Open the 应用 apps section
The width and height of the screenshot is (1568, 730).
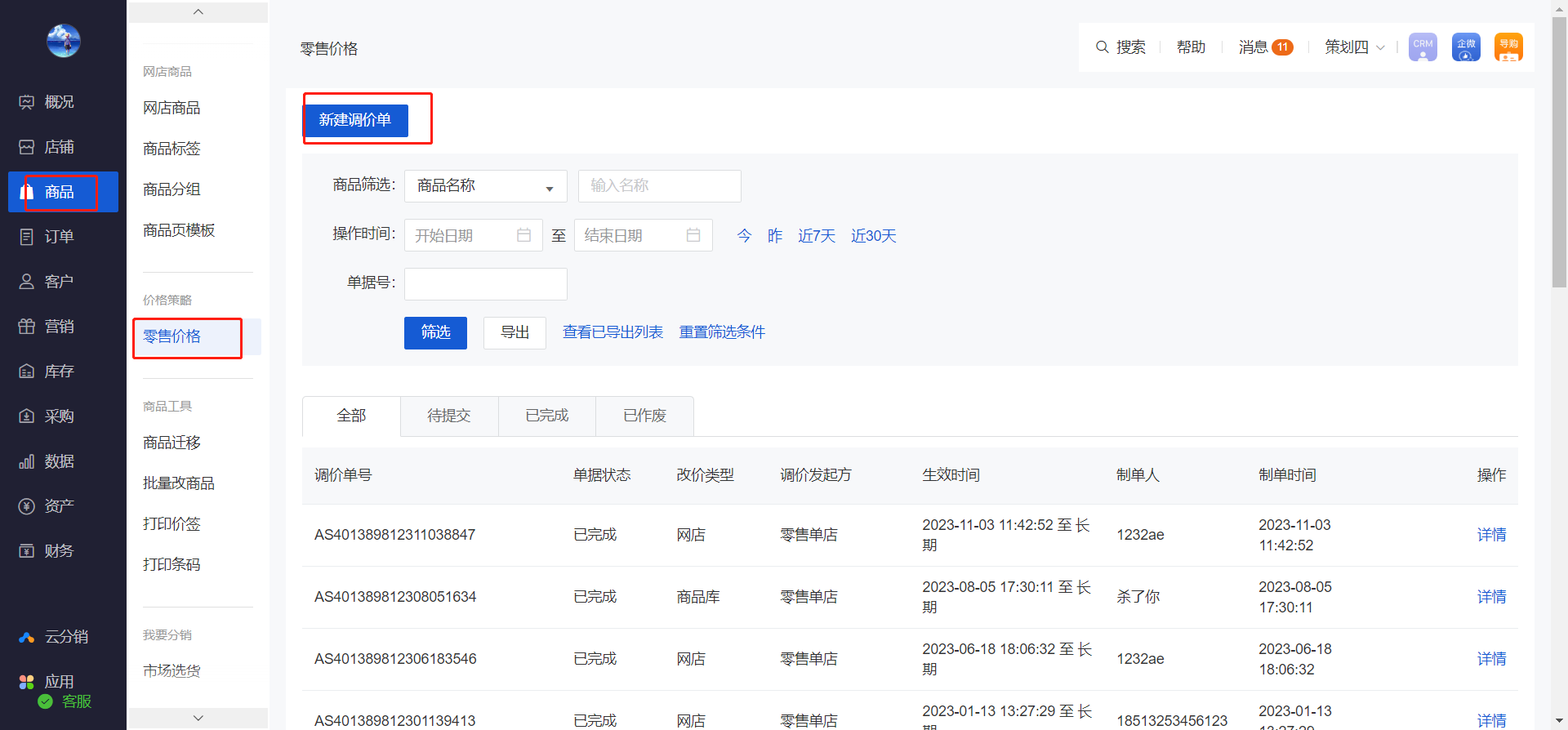pyautogui.click(x=47, y=681)
